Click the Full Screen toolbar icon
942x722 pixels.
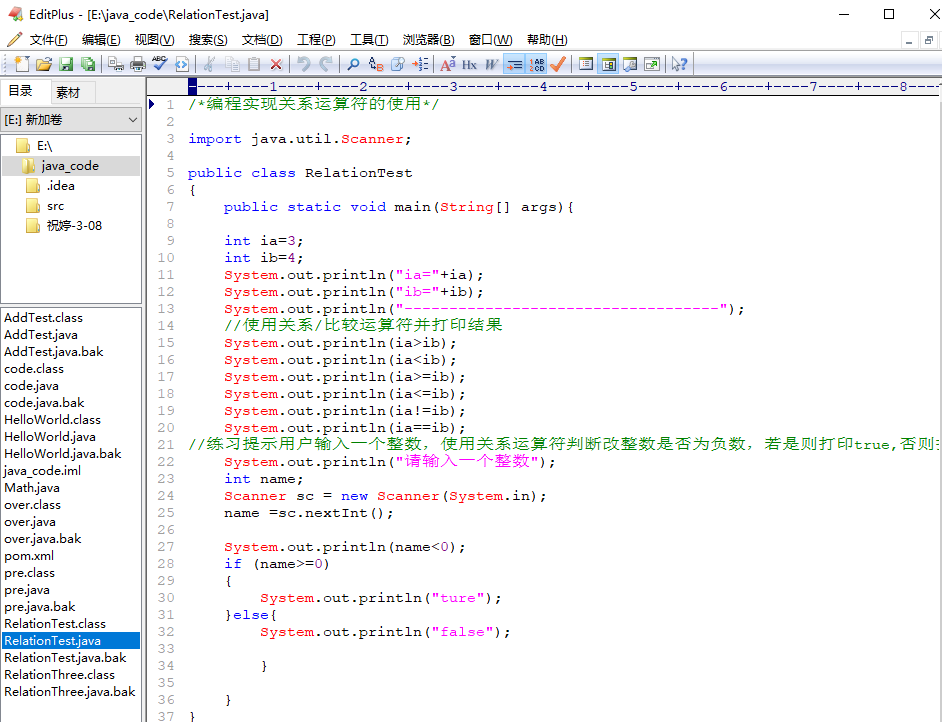point(652,64)
